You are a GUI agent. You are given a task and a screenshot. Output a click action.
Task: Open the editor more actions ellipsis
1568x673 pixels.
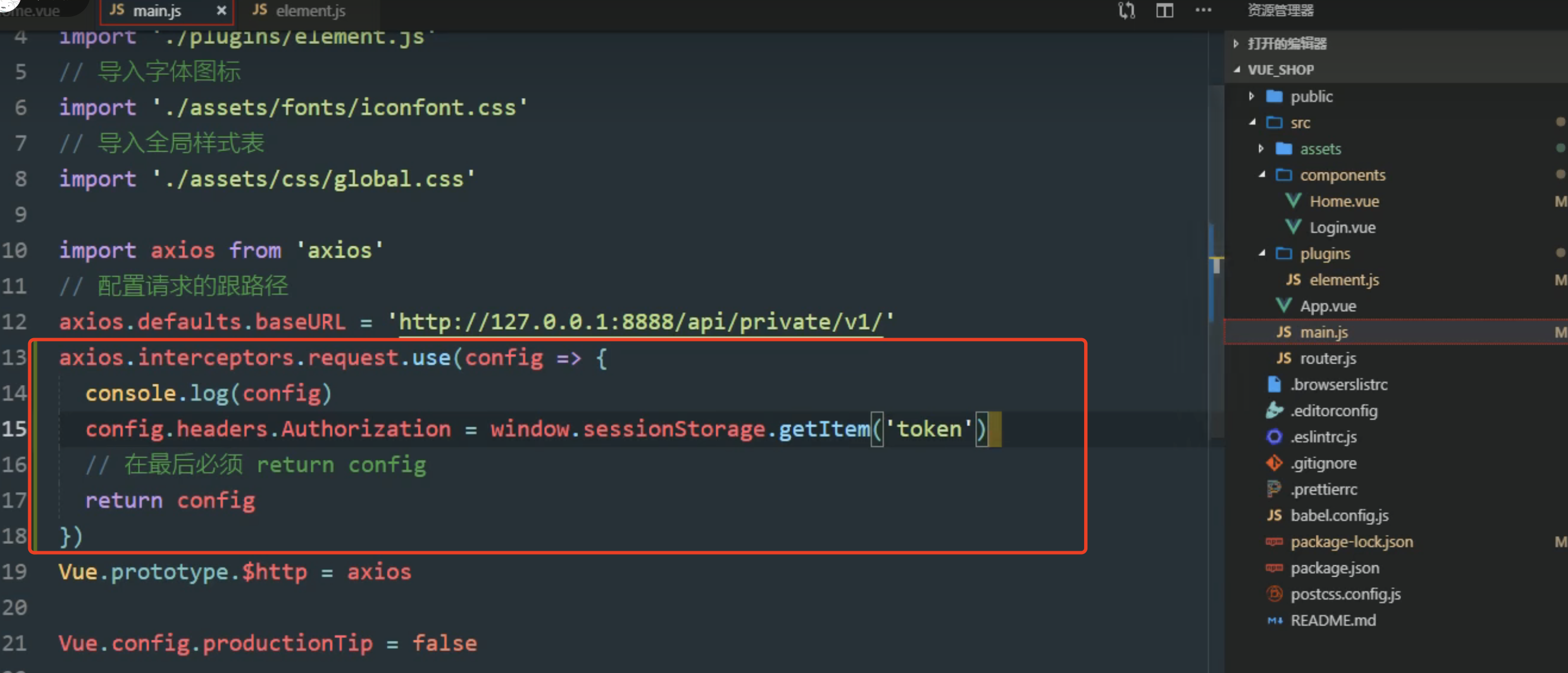1203,10
